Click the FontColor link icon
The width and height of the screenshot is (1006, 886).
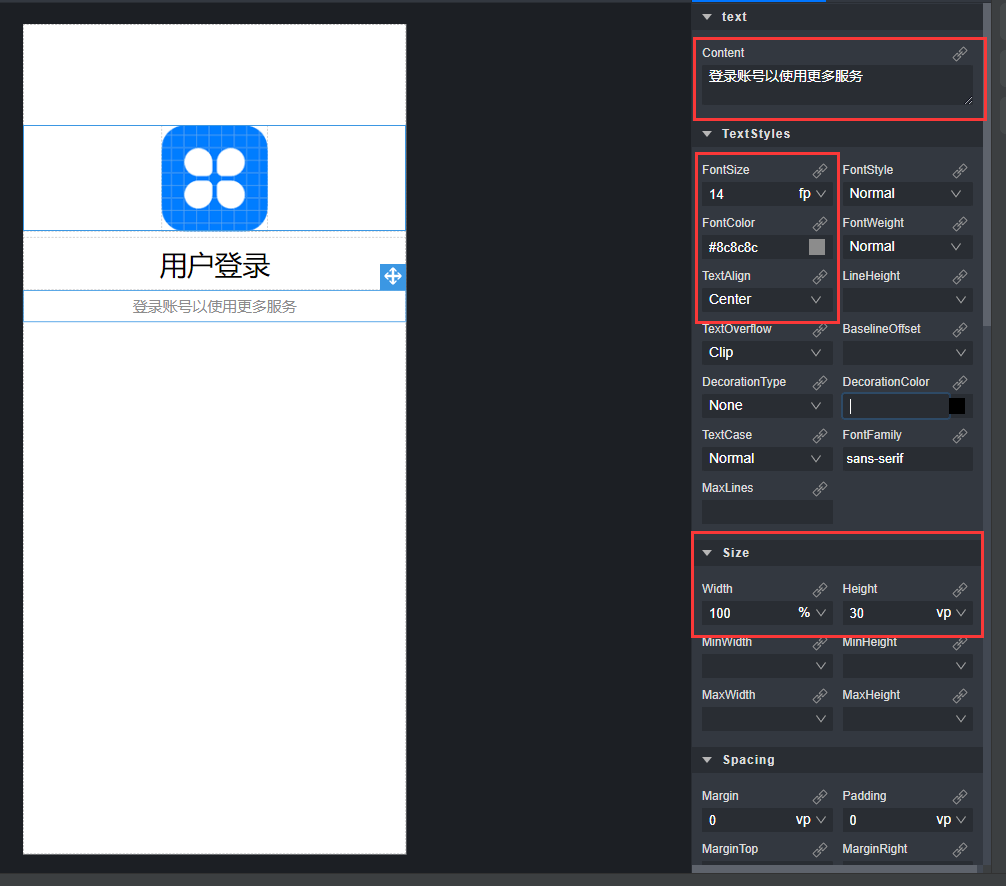pos(820,222)
